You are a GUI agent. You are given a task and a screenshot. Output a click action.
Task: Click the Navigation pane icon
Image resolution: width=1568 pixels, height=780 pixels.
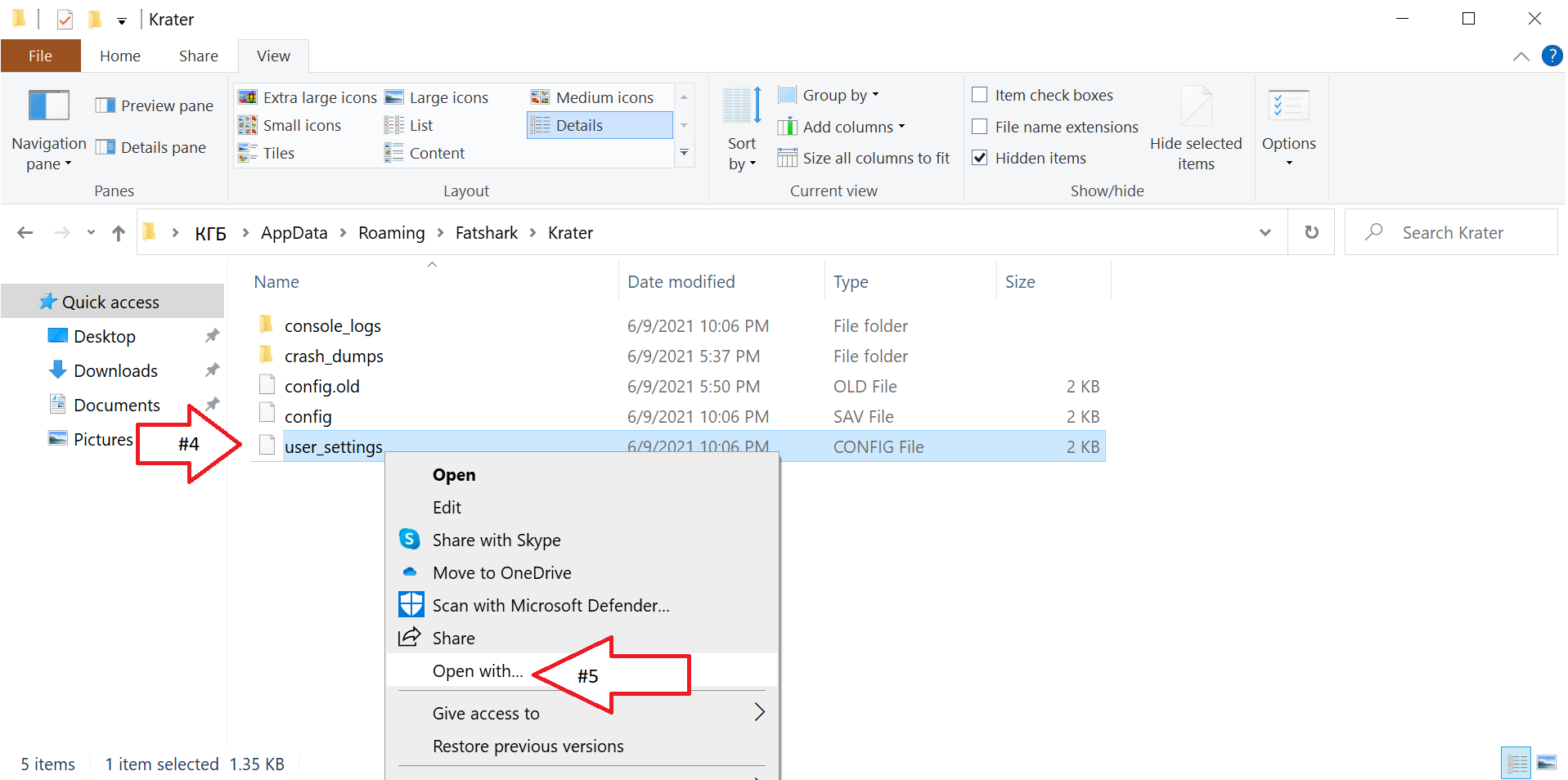coord(48,106)
